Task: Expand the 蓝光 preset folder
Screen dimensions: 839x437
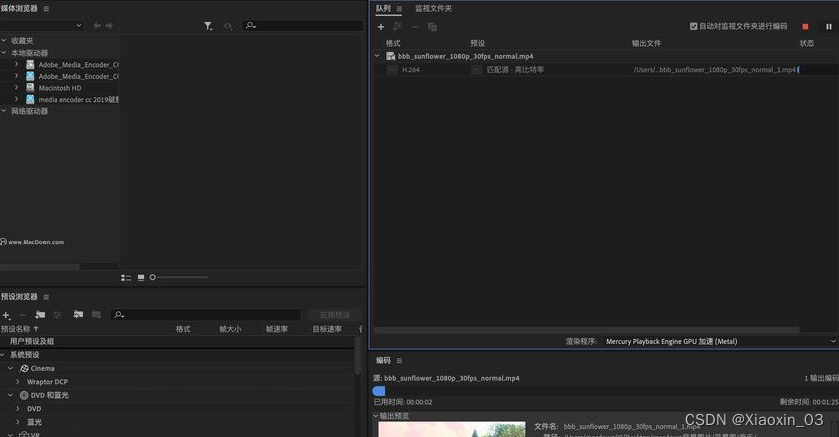Action: coord(18,421)
